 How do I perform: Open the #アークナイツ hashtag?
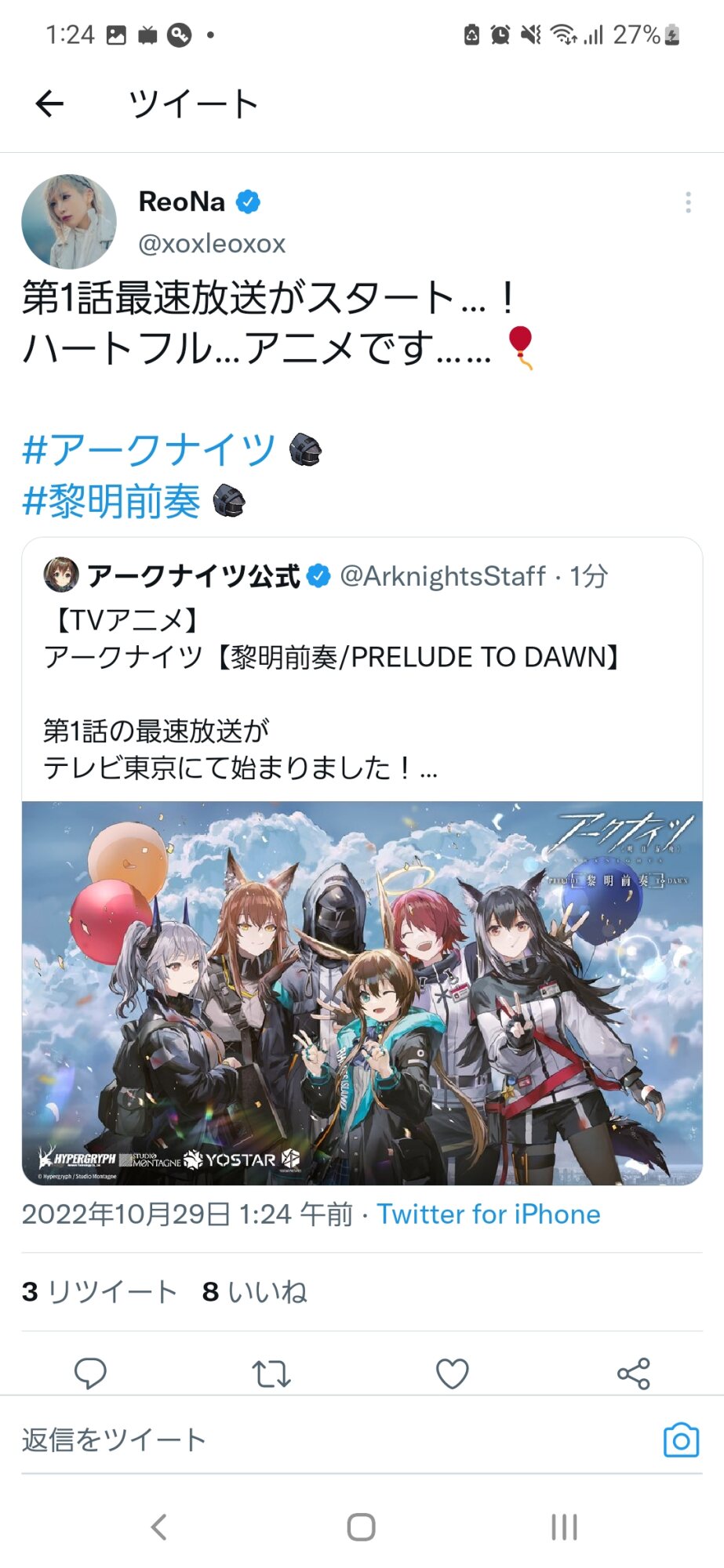[149, 450]
